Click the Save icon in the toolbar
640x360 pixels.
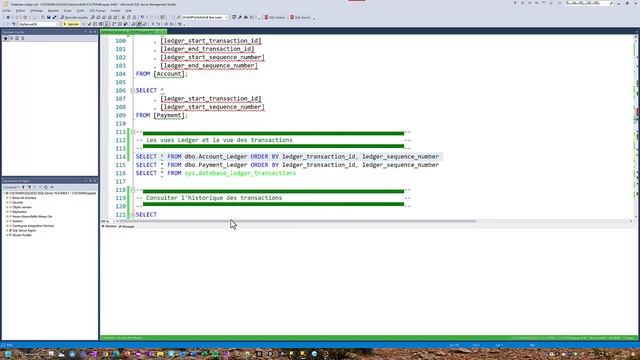click(x=49, y=18)
